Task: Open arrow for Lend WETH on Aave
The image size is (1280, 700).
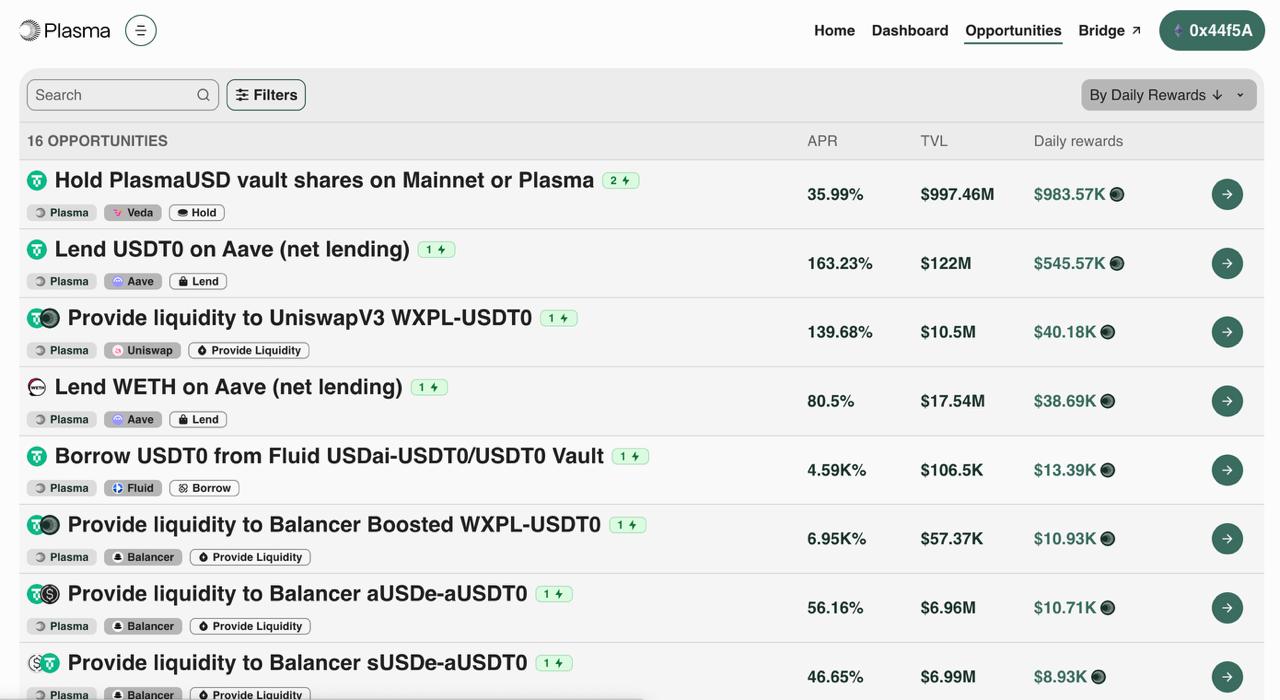Action: [x=1227, y=401]
